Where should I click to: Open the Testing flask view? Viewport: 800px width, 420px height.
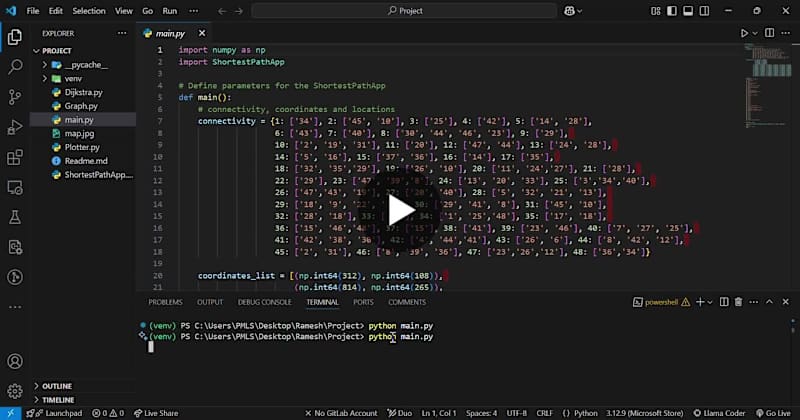pos(15,217)
